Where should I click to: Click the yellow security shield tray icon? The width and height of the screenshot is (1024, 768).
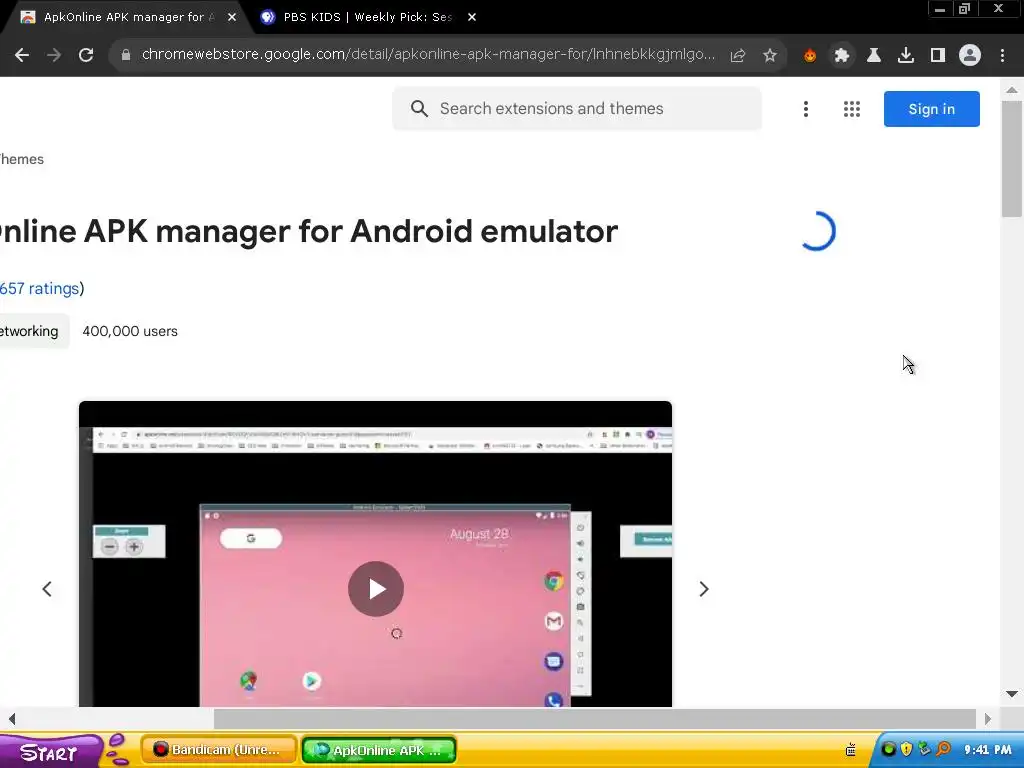(x=906, y=749)
